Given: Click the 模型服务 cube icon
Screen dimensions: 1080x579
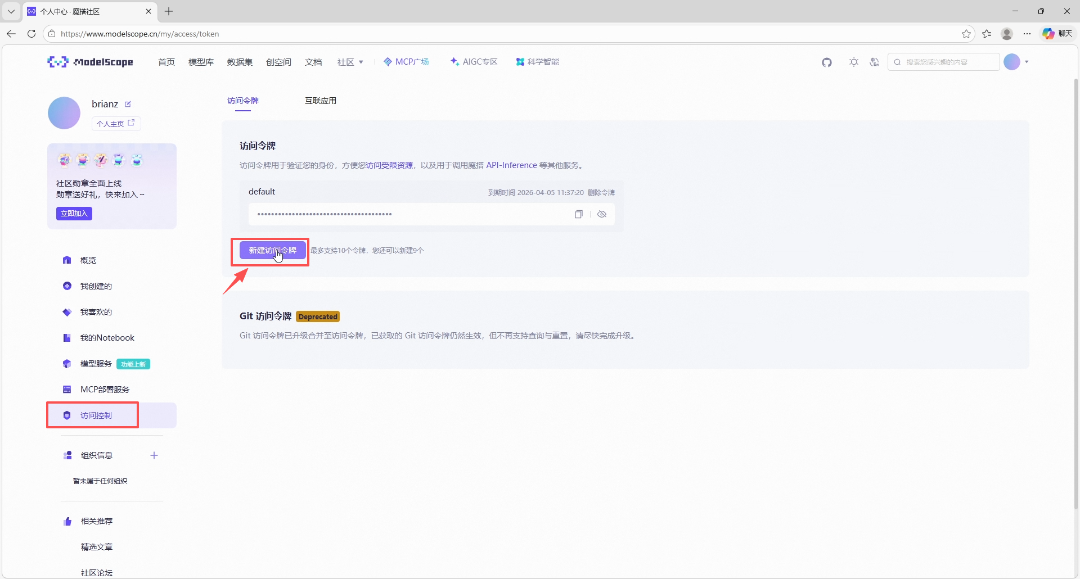Looking at the screenshot, I should coord(67,364).
